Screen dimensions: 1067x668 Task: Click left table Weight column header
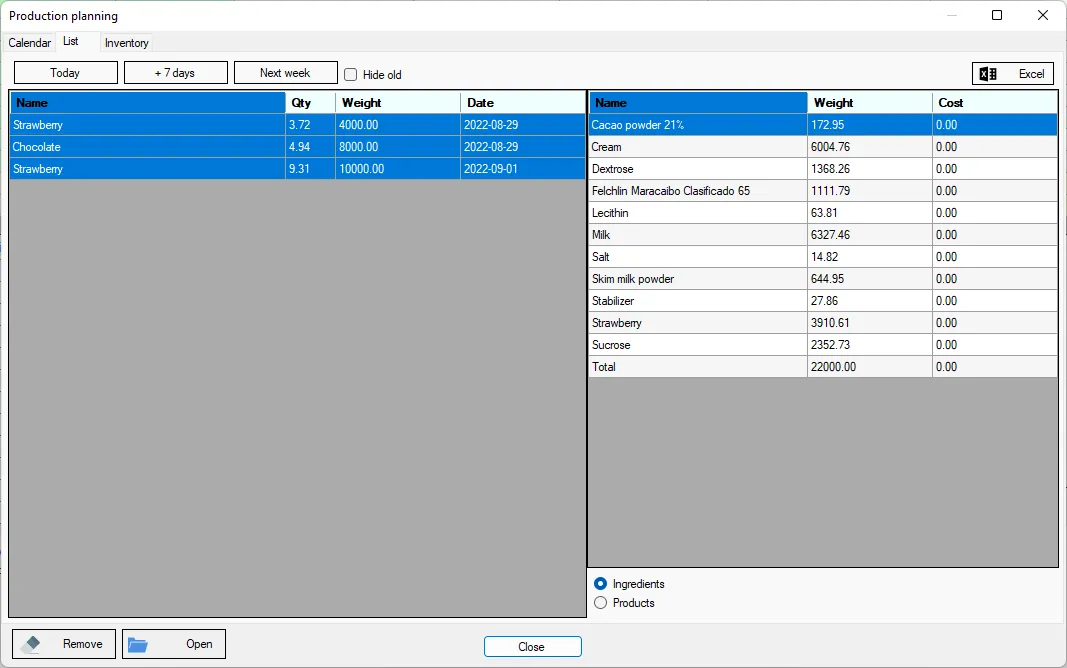(x=398, y=103)
